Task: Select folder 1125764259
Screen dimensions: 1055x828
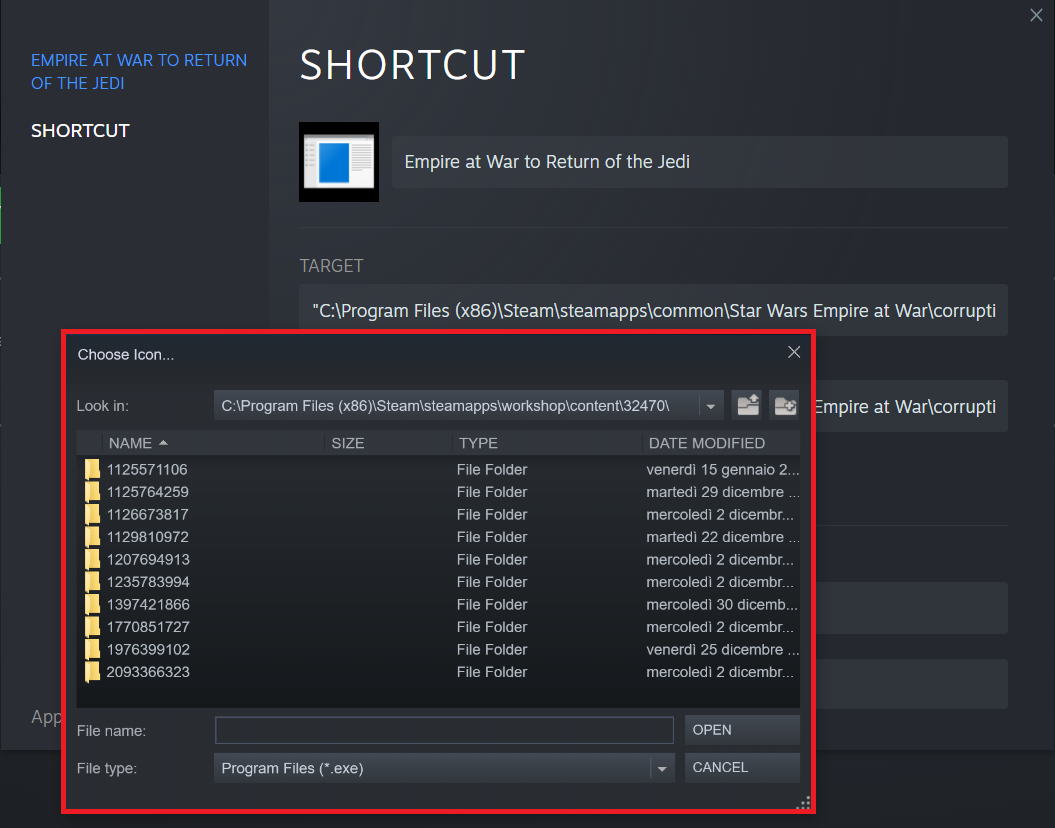Action: click(x=438, y=492)
